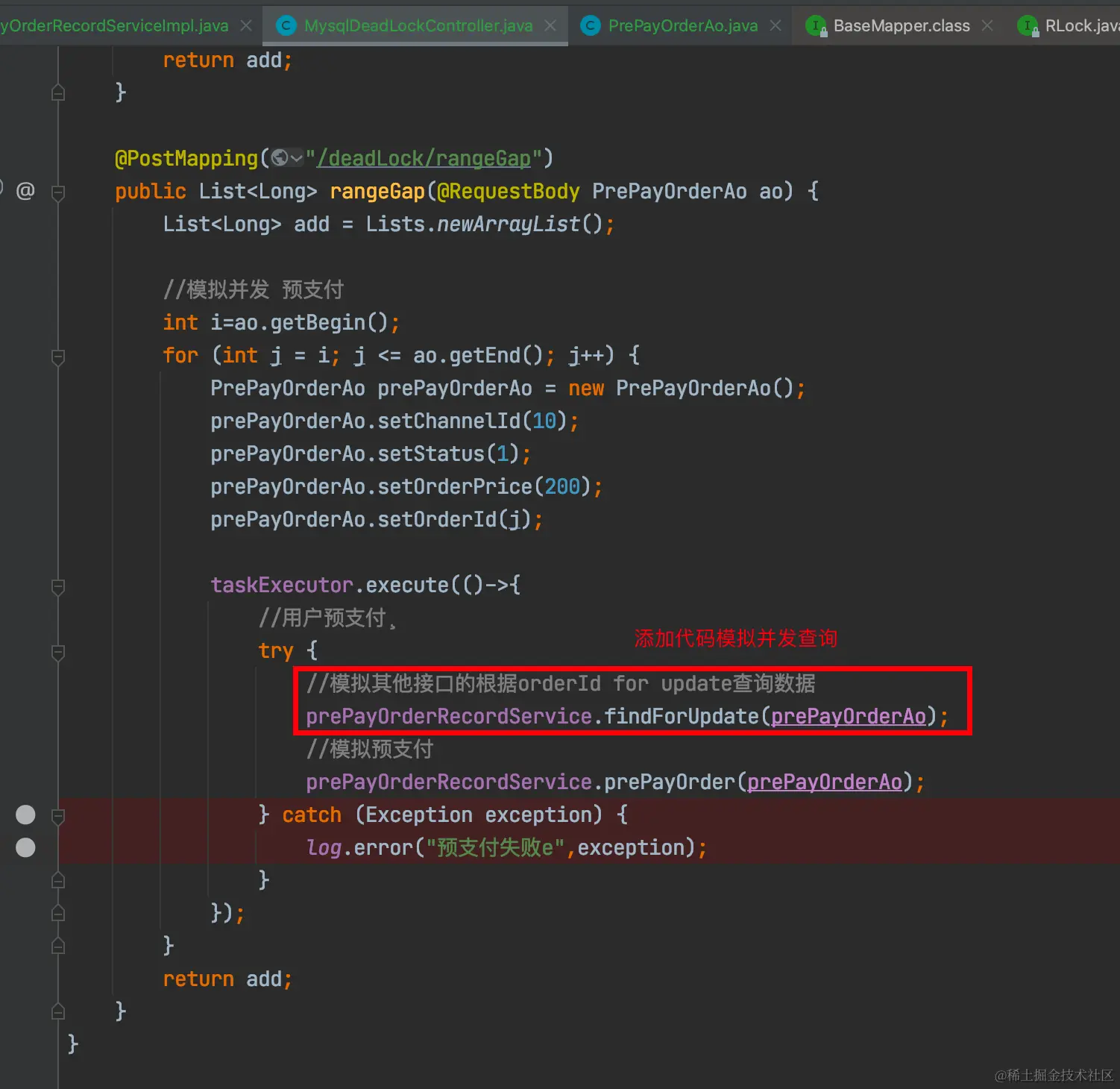
Task: Click the interface icon on BaseMapper tab
Action: click(x=817, y=27)
